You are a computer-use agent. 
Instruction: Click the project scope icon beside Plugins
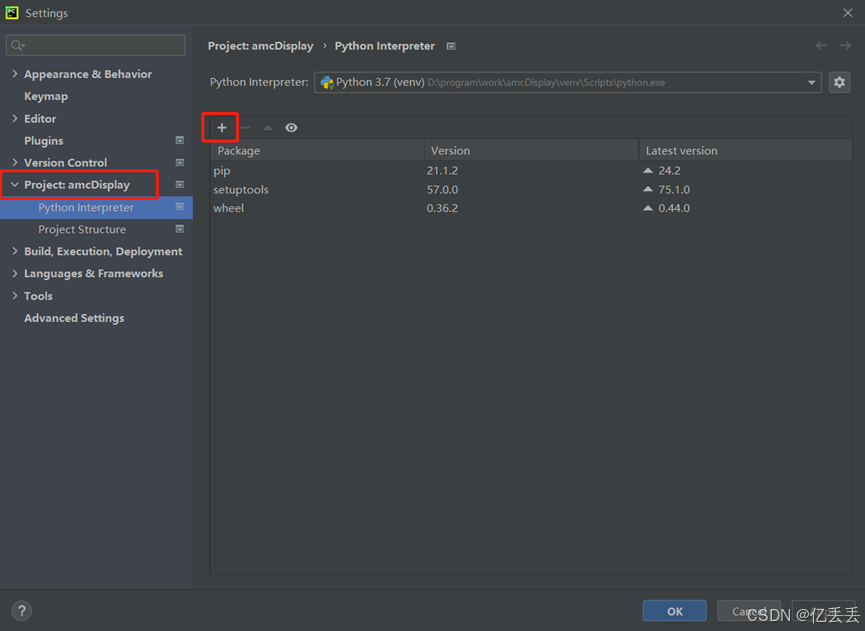pyautogui.click(x=179, y=140)
